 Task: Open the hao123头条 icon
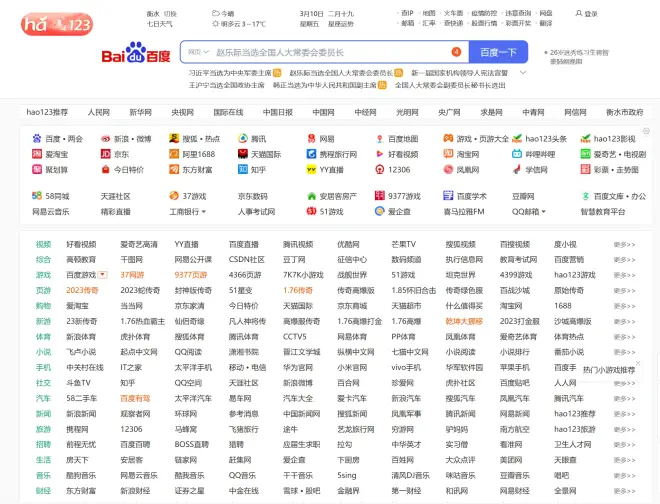(517, 139)
